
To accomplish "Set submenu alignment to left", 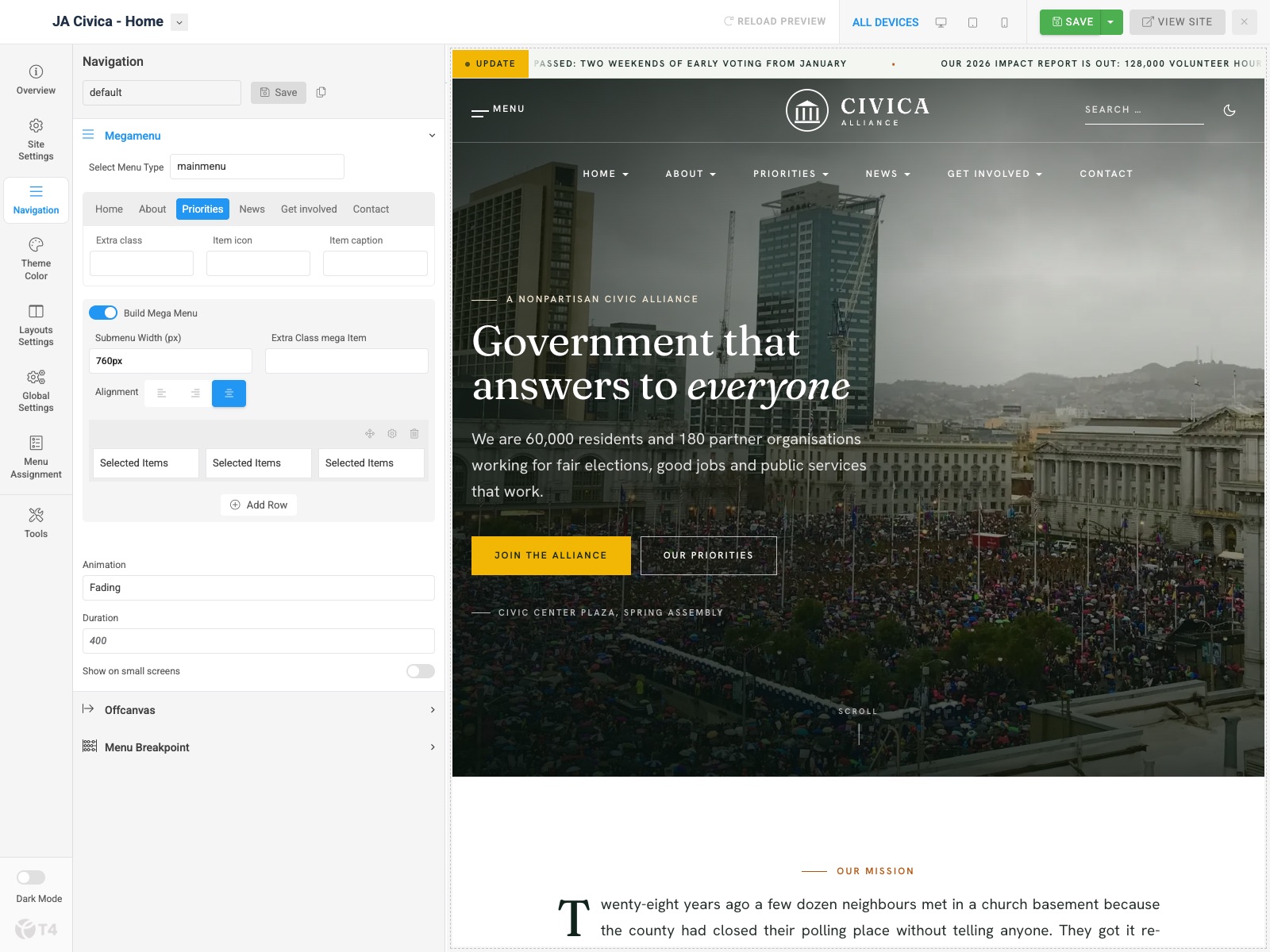I will (161, 393).
